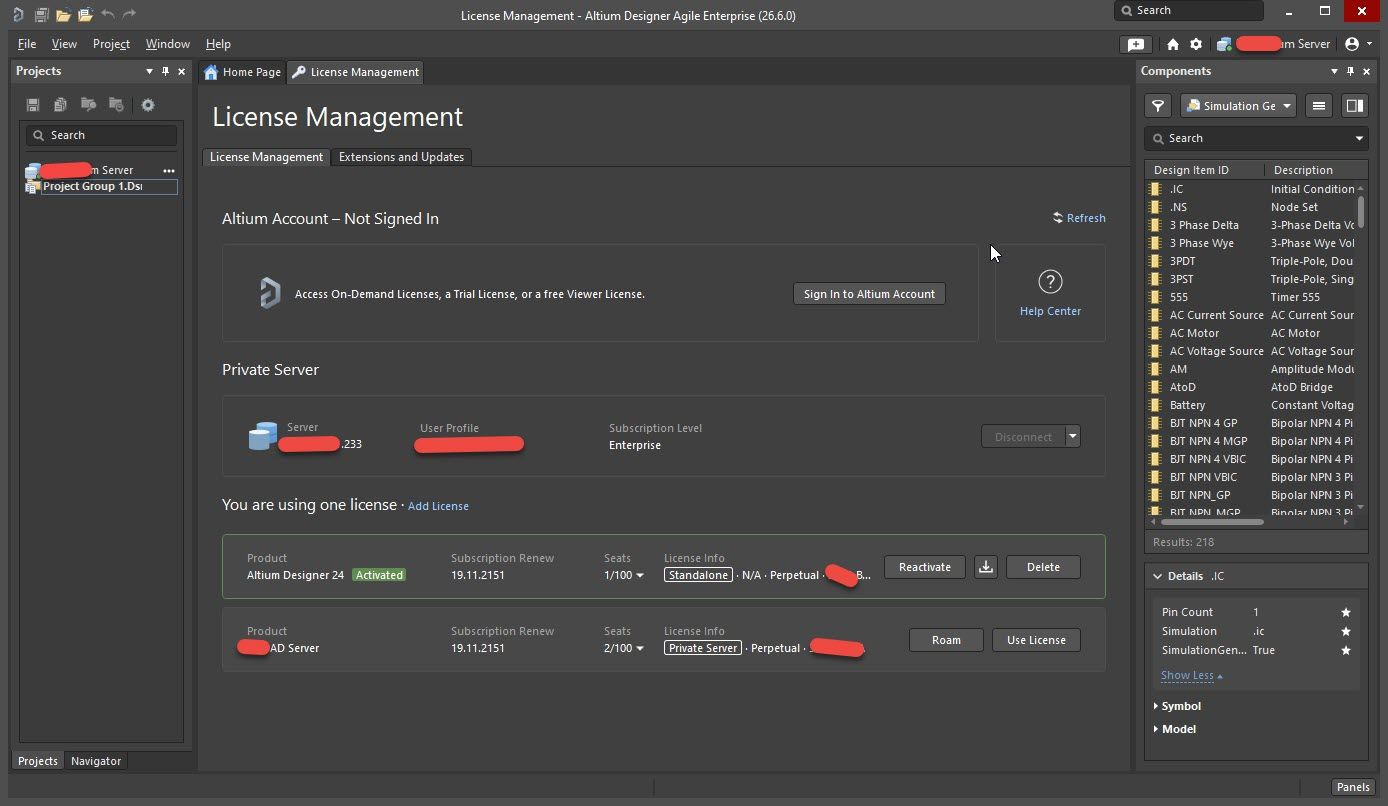Click the Altium logo icon in title bar

tap(18, 15)
